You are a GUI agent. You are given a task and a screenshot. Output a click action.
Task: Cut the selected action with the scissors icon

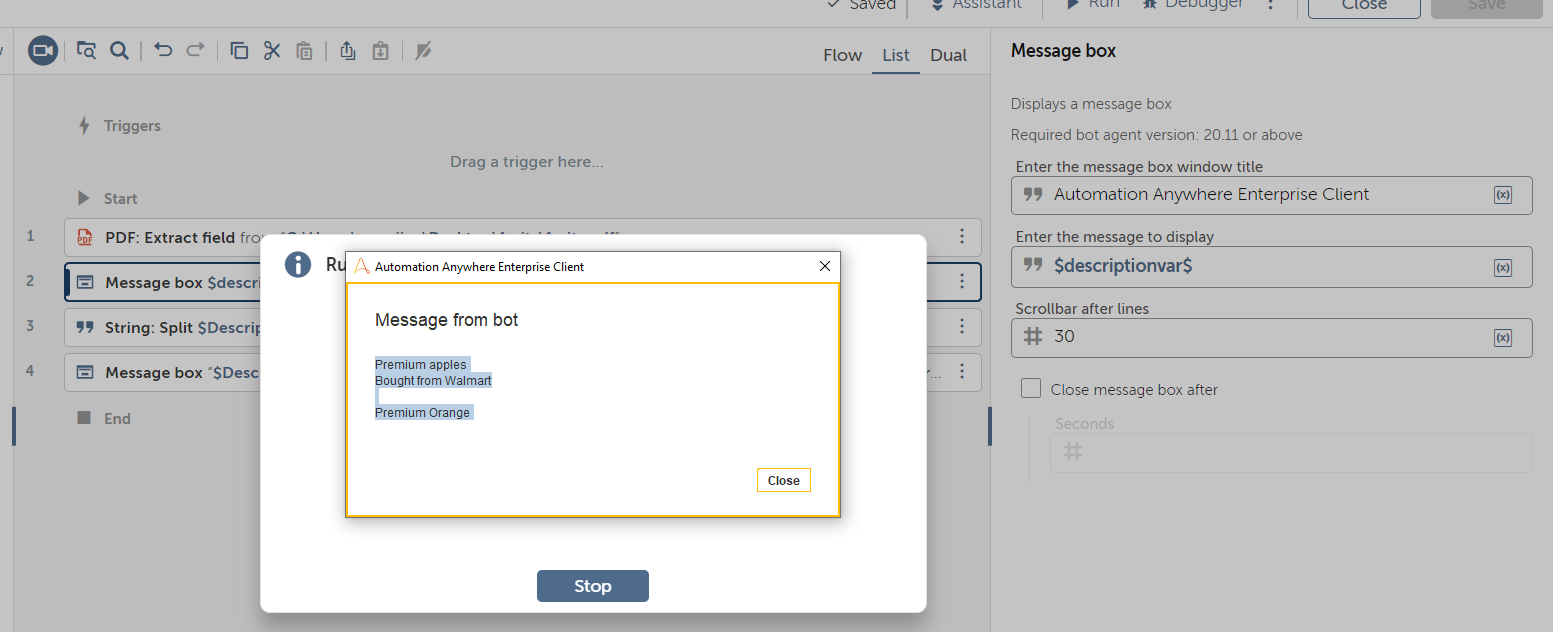pyautogui.click(x=272, y=51)
